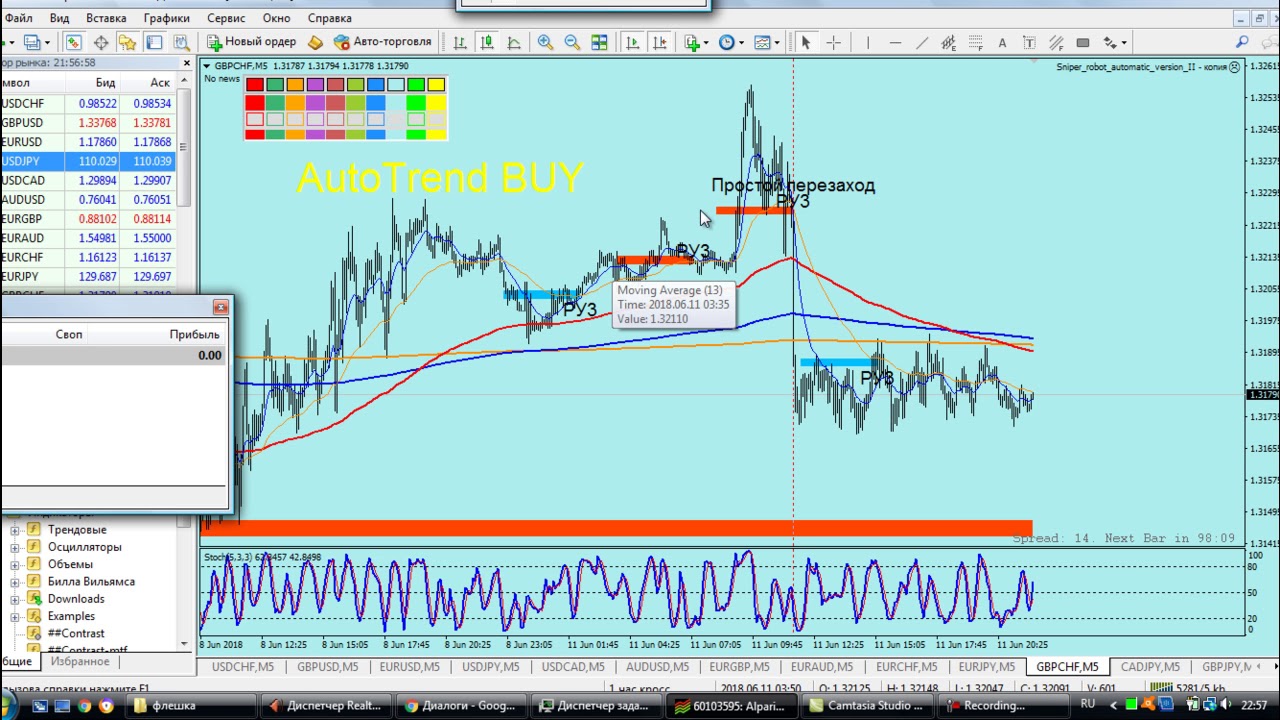The height and width of the screenshot is (720, 1280).
Task: Switch chart to candlesticks mode
Action: pyautogui.click(x=487, y=42)
